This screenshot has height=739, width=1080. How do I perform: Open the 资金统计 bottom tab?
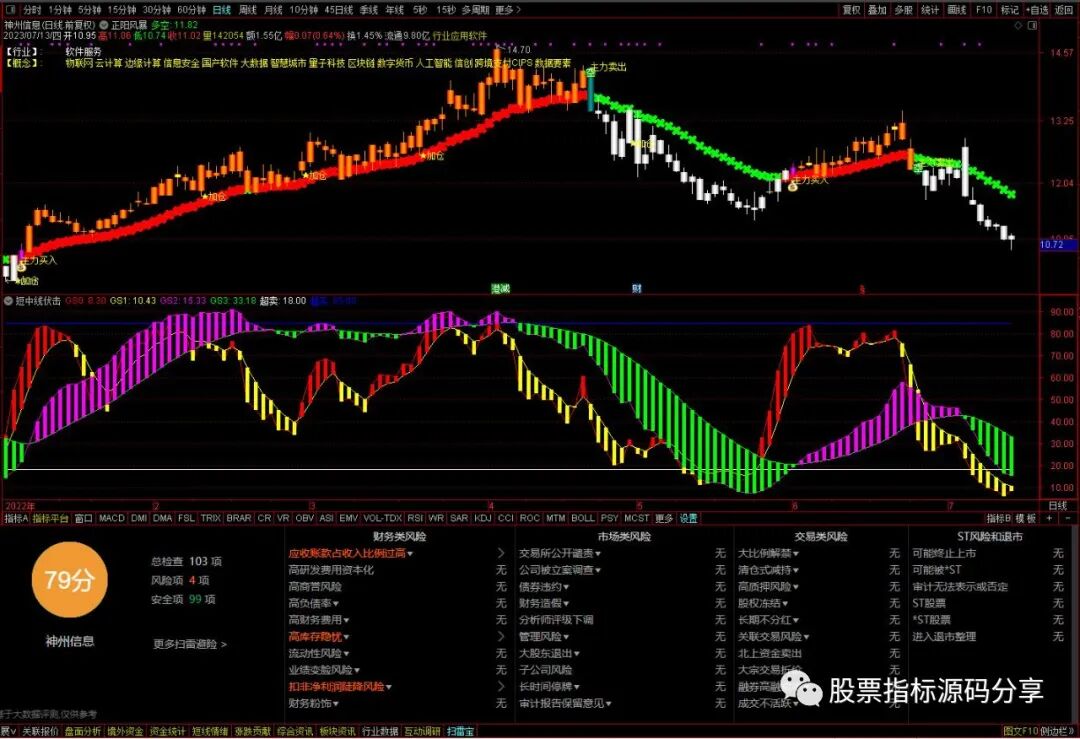pos(167,731)
